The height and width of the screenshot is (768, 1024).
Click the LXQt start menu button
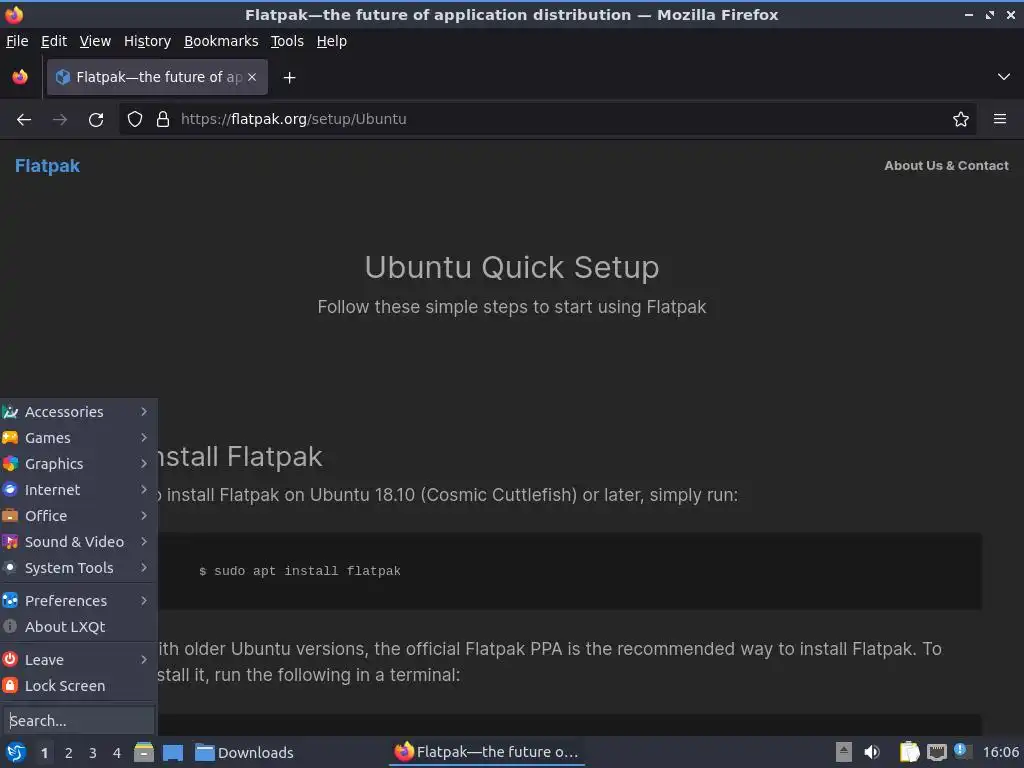[x=16, y=753]
